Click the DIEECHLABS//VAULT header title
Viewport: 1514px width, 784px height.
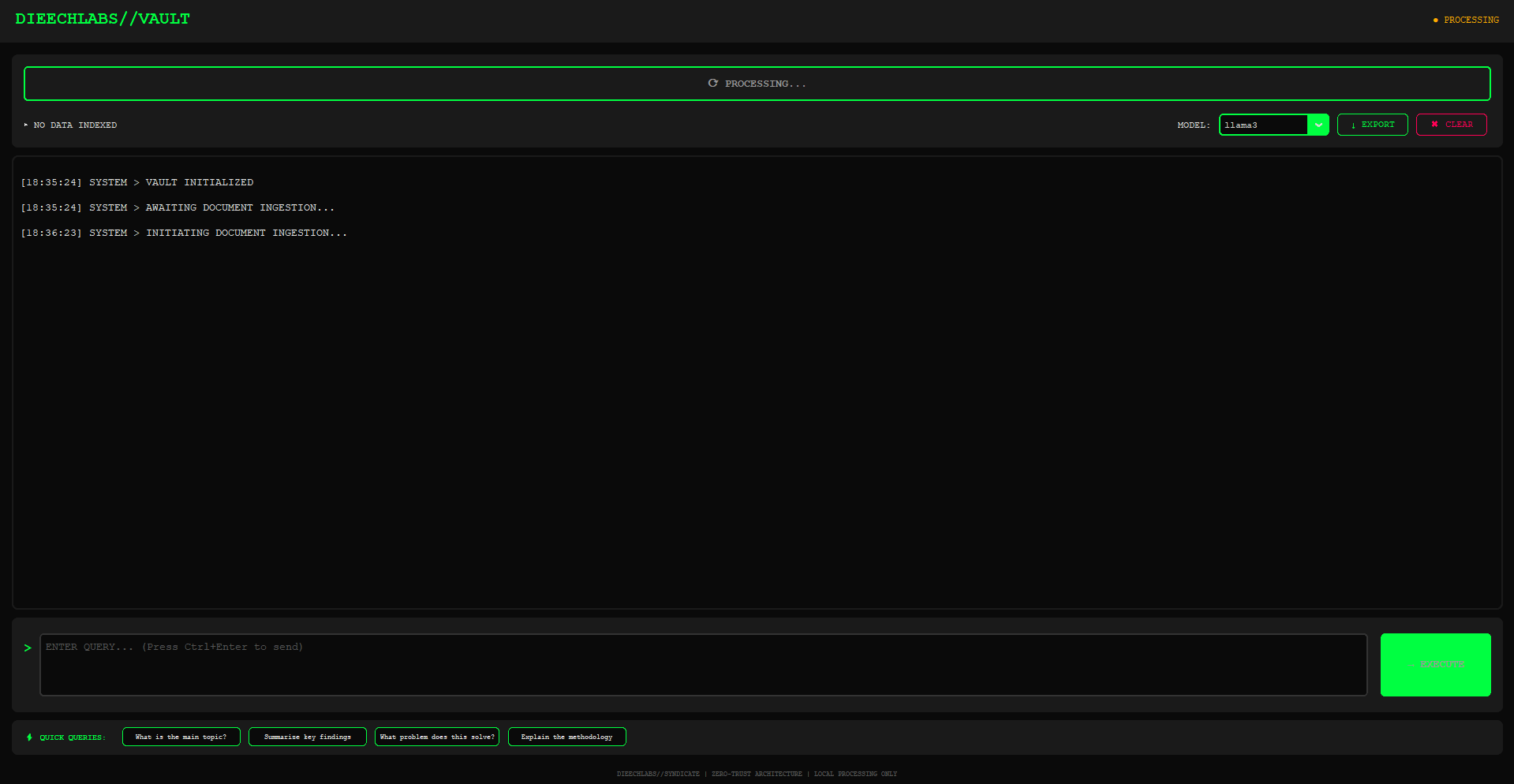click(102, 18)
